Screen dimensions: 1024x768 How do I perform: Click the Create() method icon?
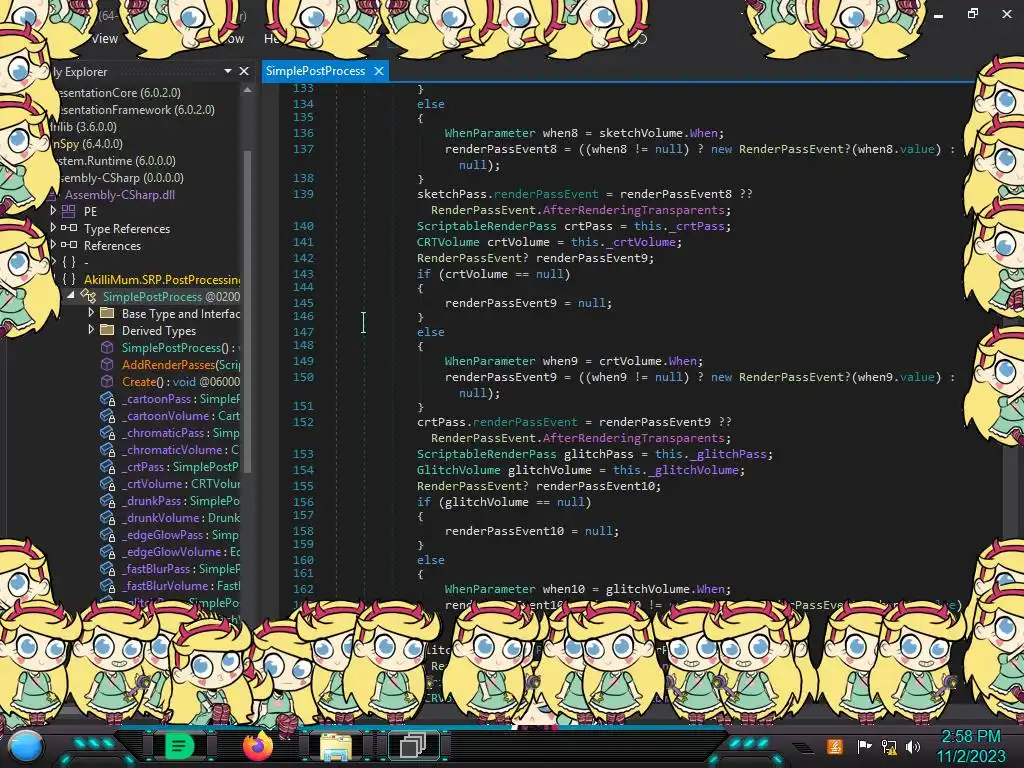107,381
